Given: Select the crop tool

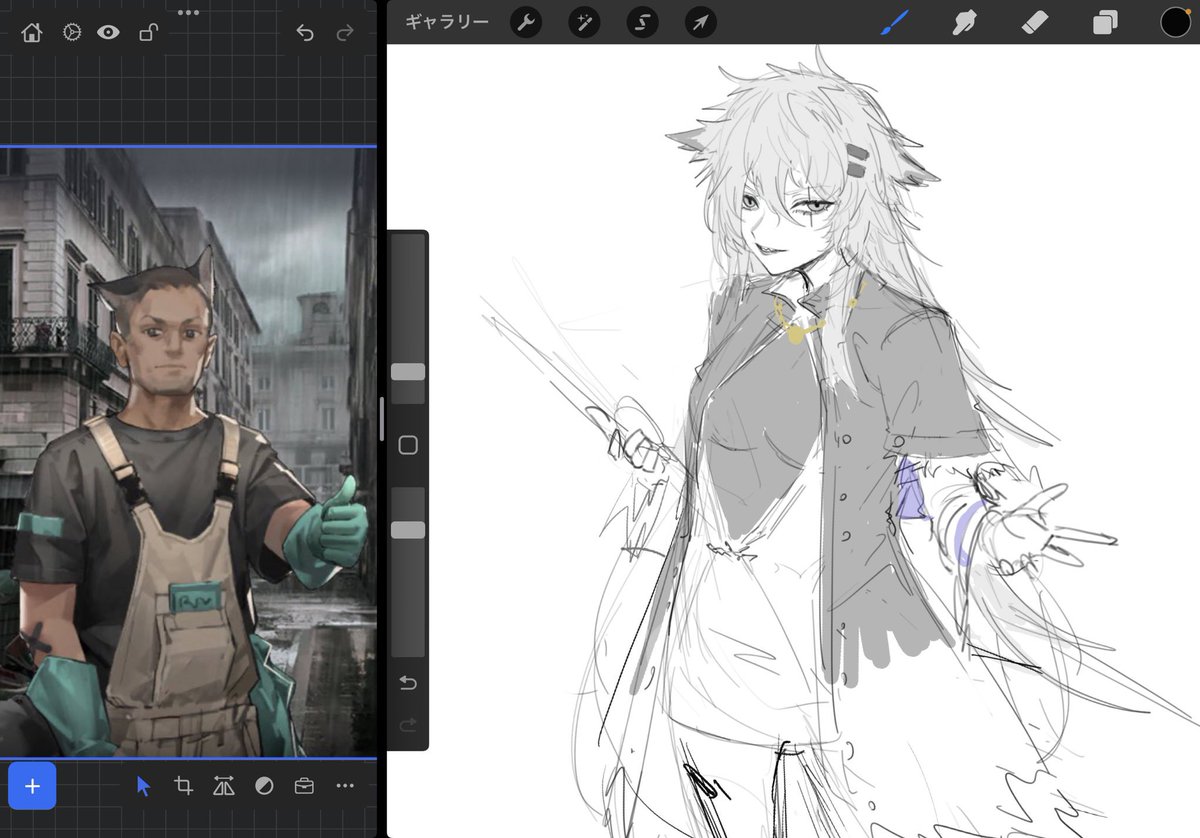Looking at the screenshot, I should click(183, 786).
